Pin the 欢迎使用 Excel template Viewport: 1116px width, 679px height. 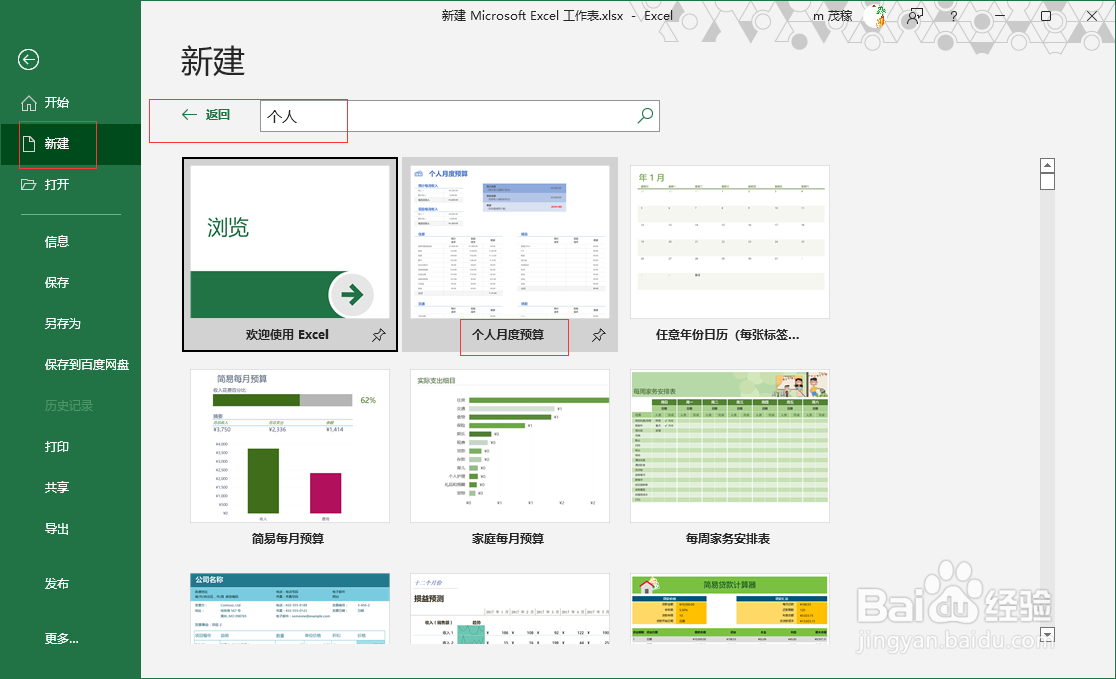379,335
